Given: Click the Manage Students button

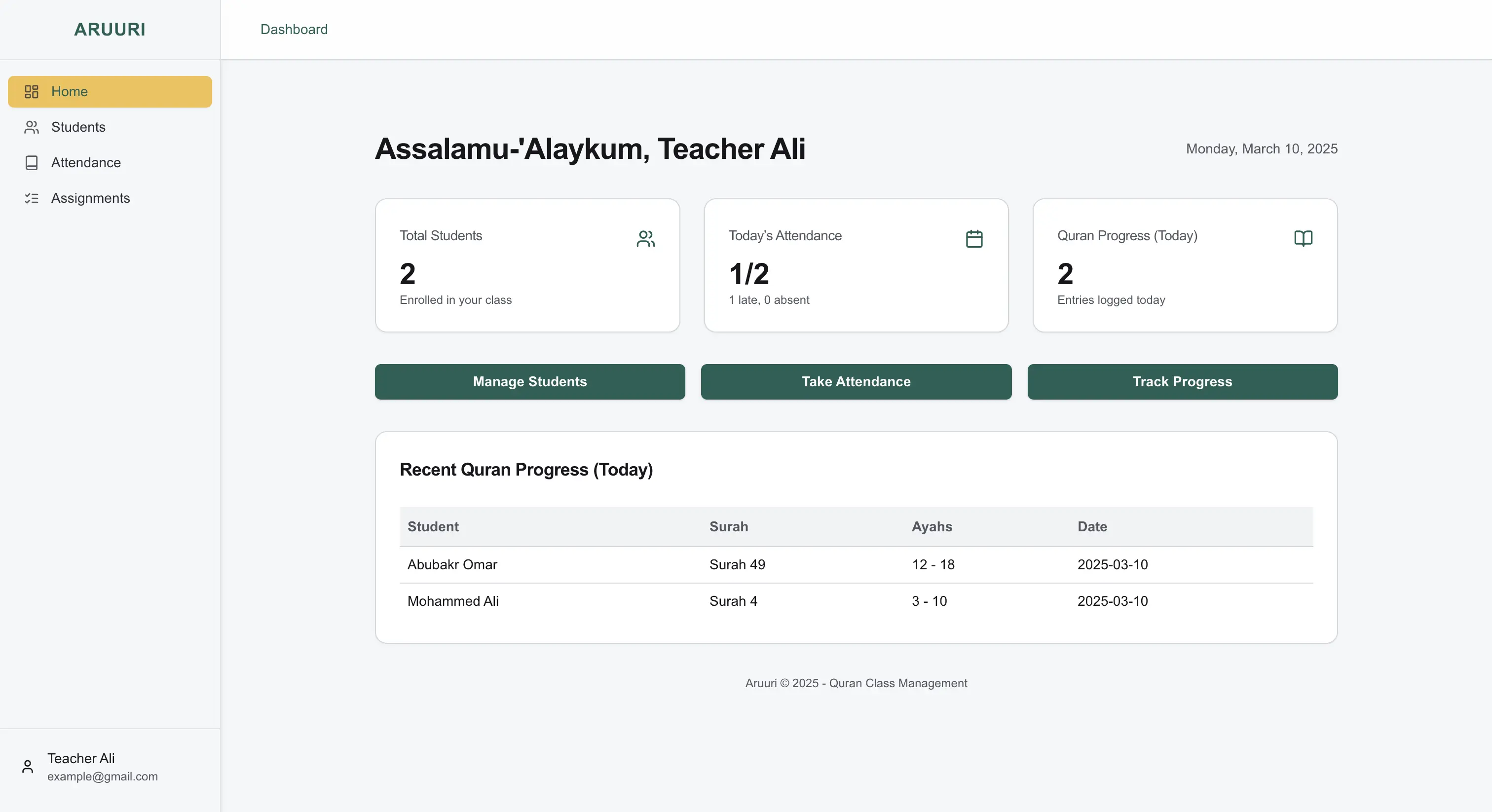Looking at the screenshot, I should click(x=529, y=382).
